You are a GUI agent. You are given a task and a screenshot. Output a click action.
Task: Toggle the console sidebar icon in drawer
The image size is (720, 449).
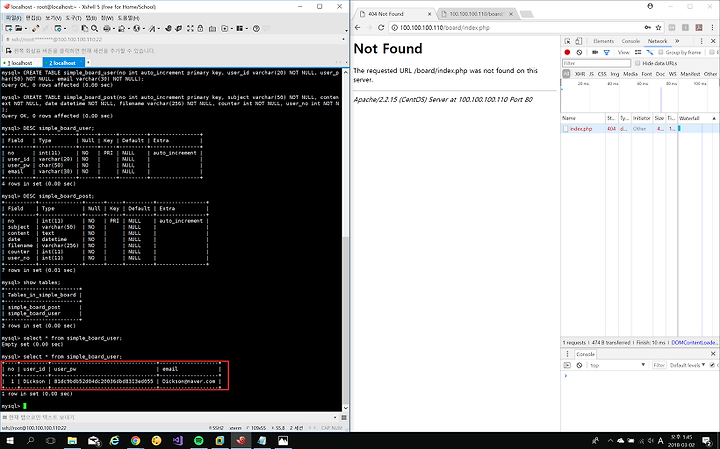click(x=568, y=365)
